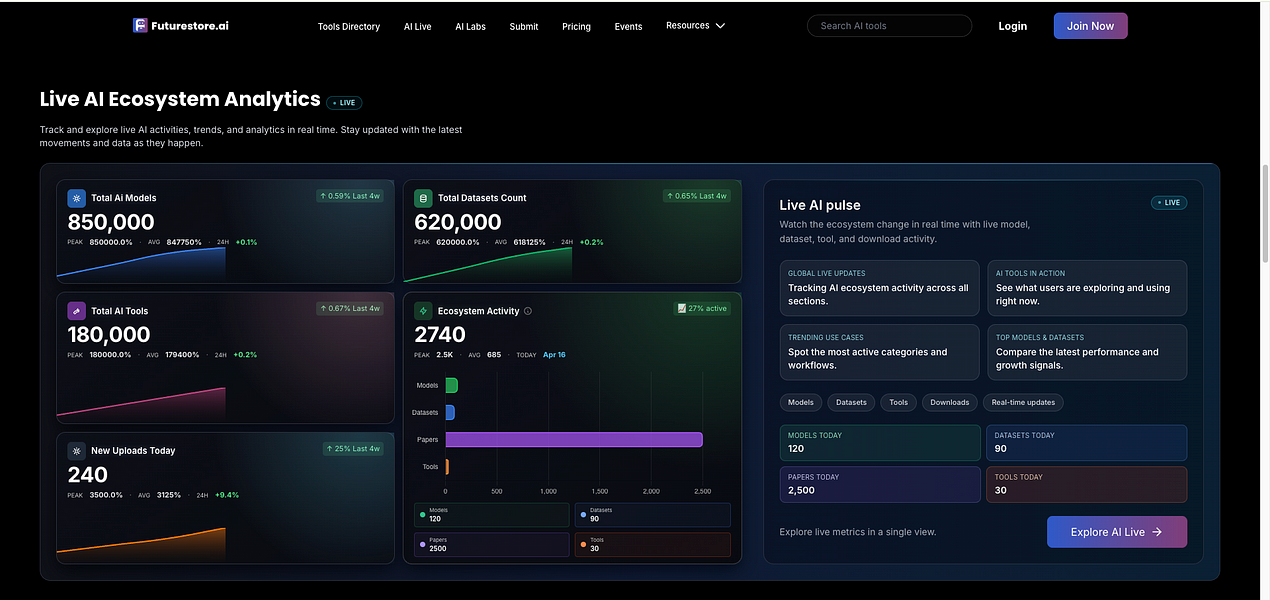This screenshot has height=600, width=1270.
Task: Click the Search AI tools field
Action: point(889,26)
